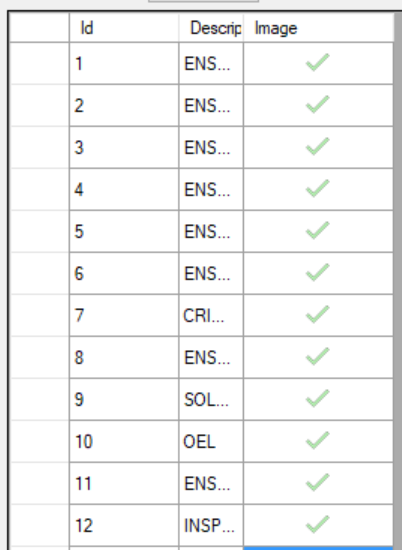Viewport: 402px width, 550px height.
Task: Select the Id cell with value 6
Action: [x=124, y=273]
